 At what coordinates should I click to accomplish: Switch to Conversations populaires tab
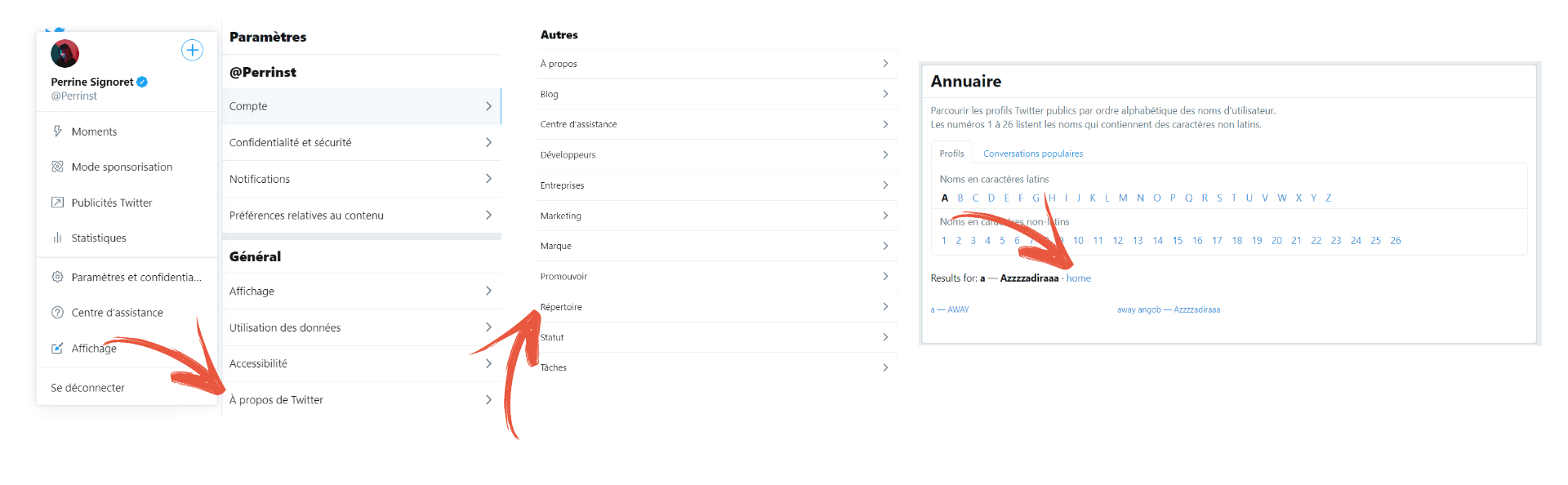pos(1033,154)
